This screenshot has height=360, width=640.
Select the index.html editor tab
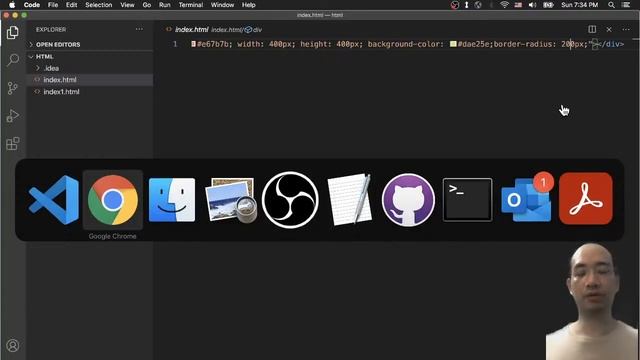click(x=191, y=29)
